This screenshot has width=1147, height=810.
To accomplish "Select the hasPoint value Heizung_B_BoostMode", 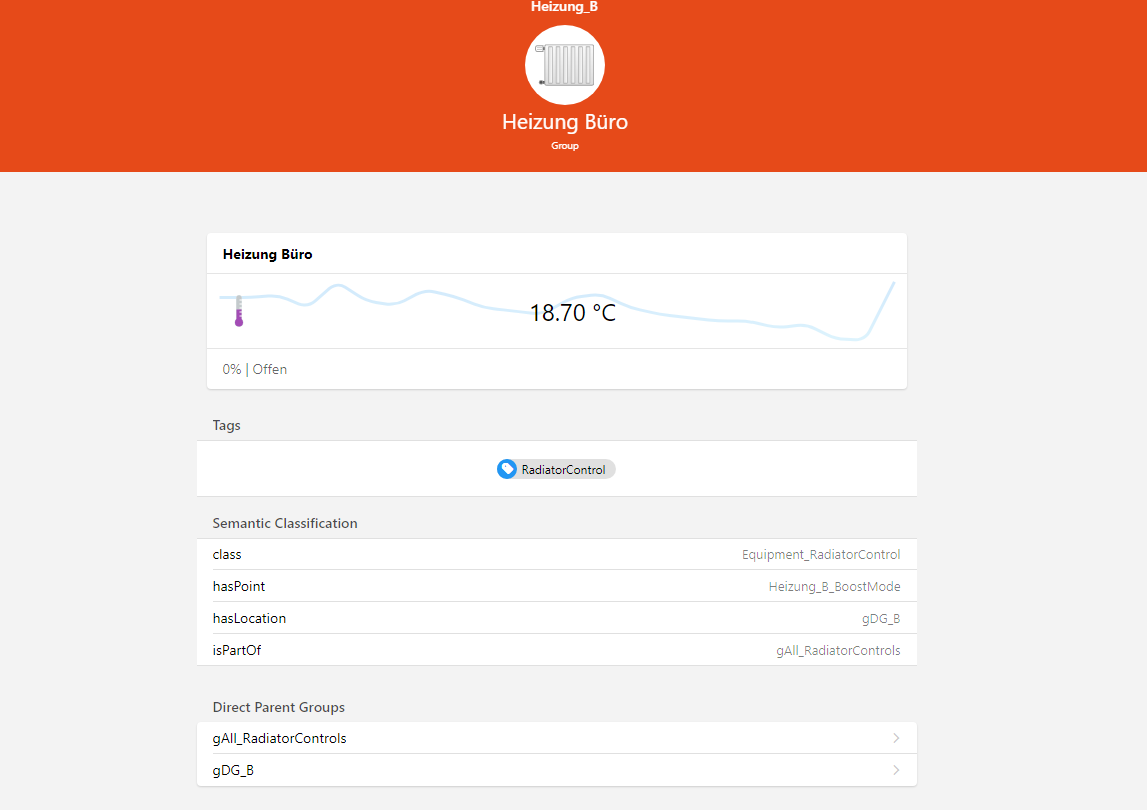I will click(834, 587).
